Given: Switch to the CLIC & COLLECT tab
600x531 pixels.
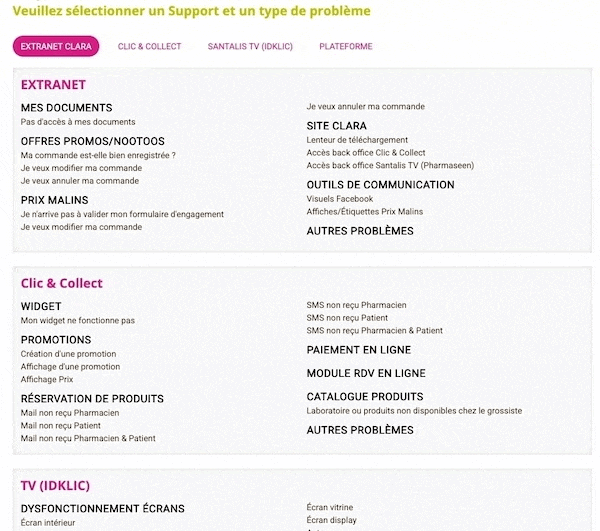Looking at the screenshot, I should 149,46.
